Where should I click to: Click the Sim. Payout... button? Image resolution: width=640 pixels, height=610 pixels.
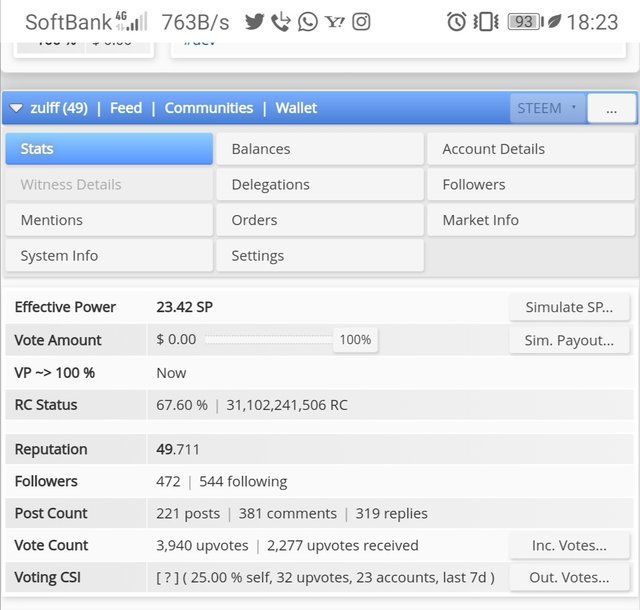(569, 340)
